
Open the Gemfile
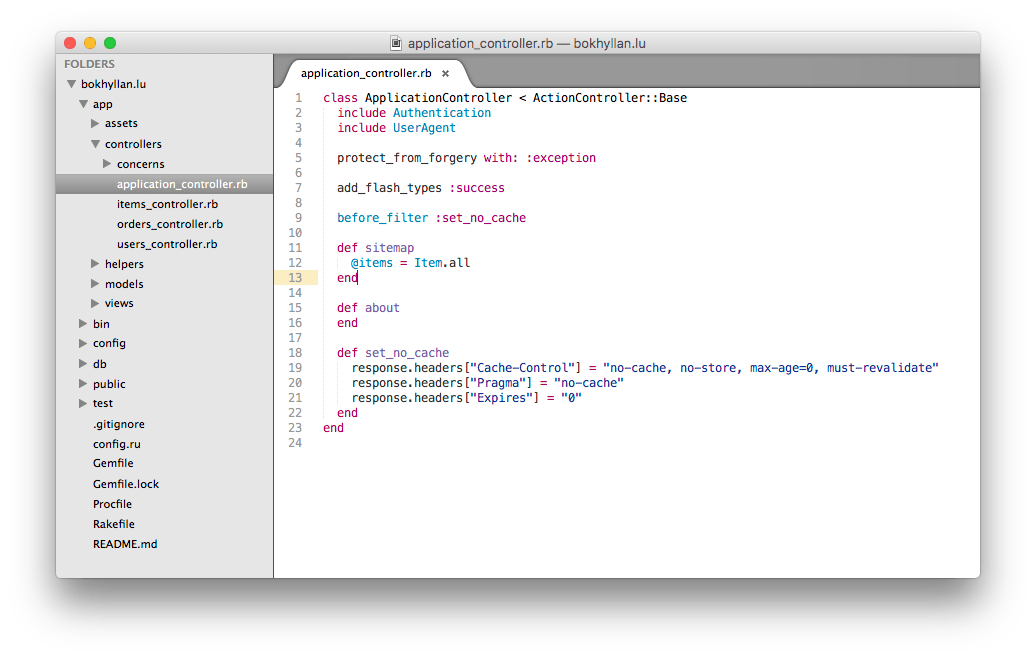[113, 463]
